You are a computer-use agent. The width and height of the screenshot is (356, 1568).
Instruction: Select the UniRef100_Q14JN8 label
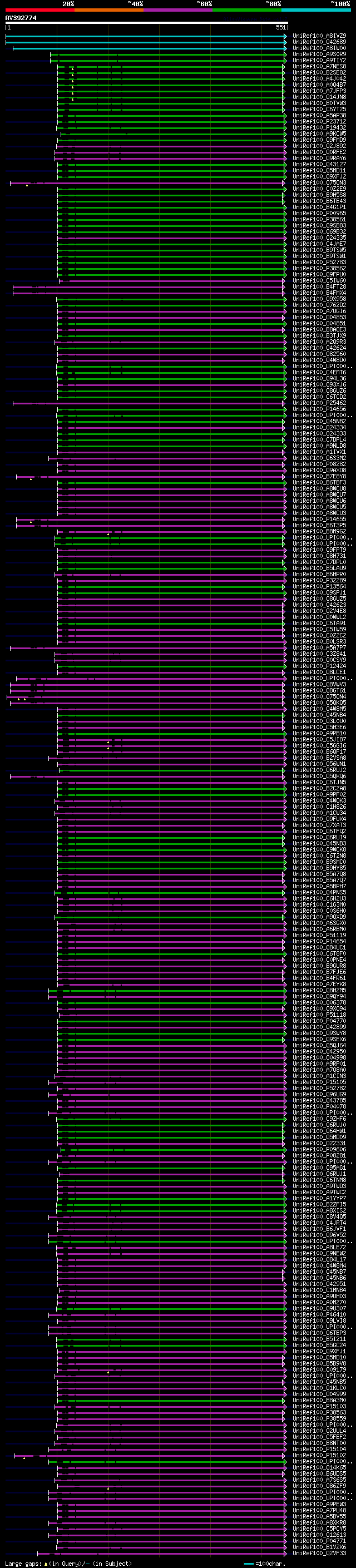[319, 97]
